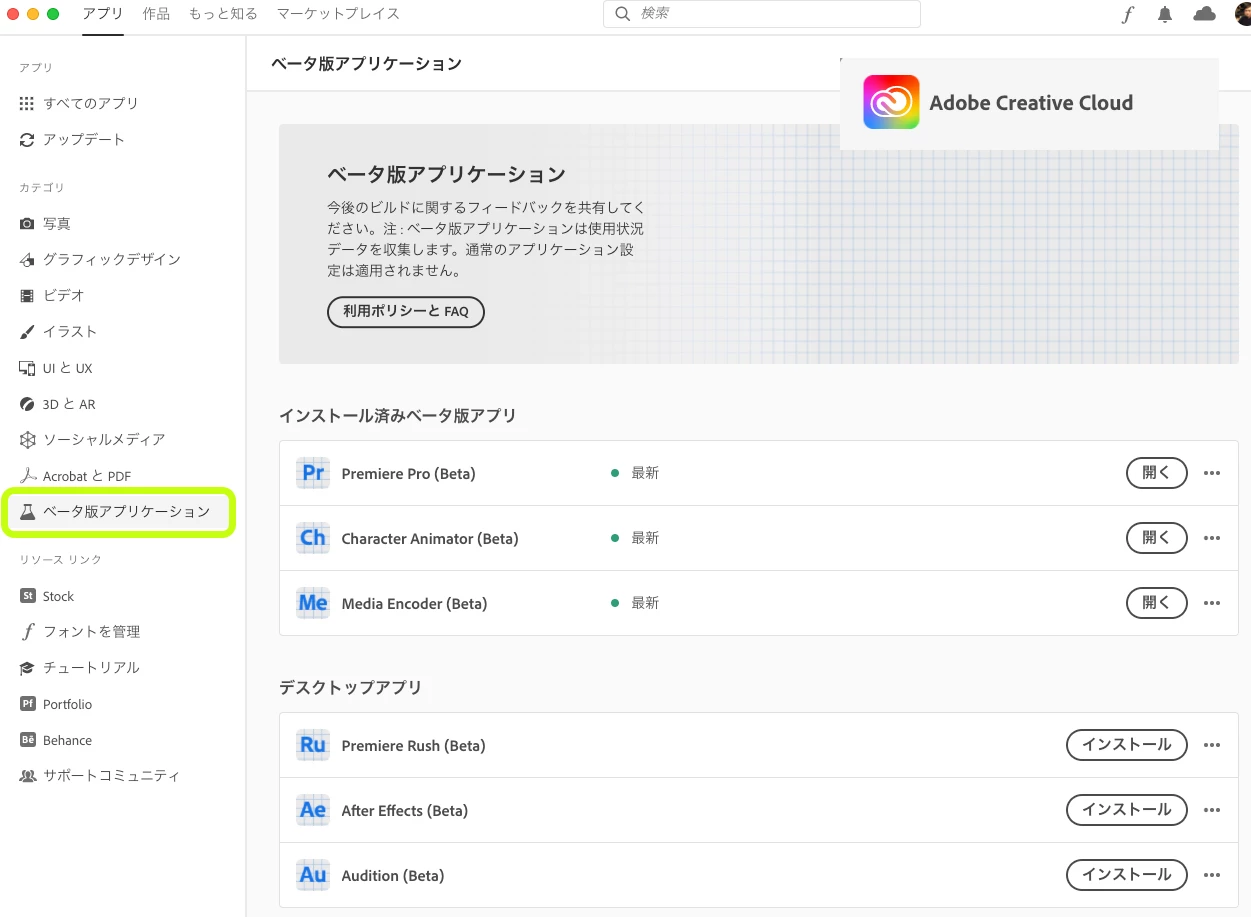Click the Premiere Pro (Beta) app icon
Image resolution: width=1251 pixels, height=917 pixels.
(x=313, y=473)
